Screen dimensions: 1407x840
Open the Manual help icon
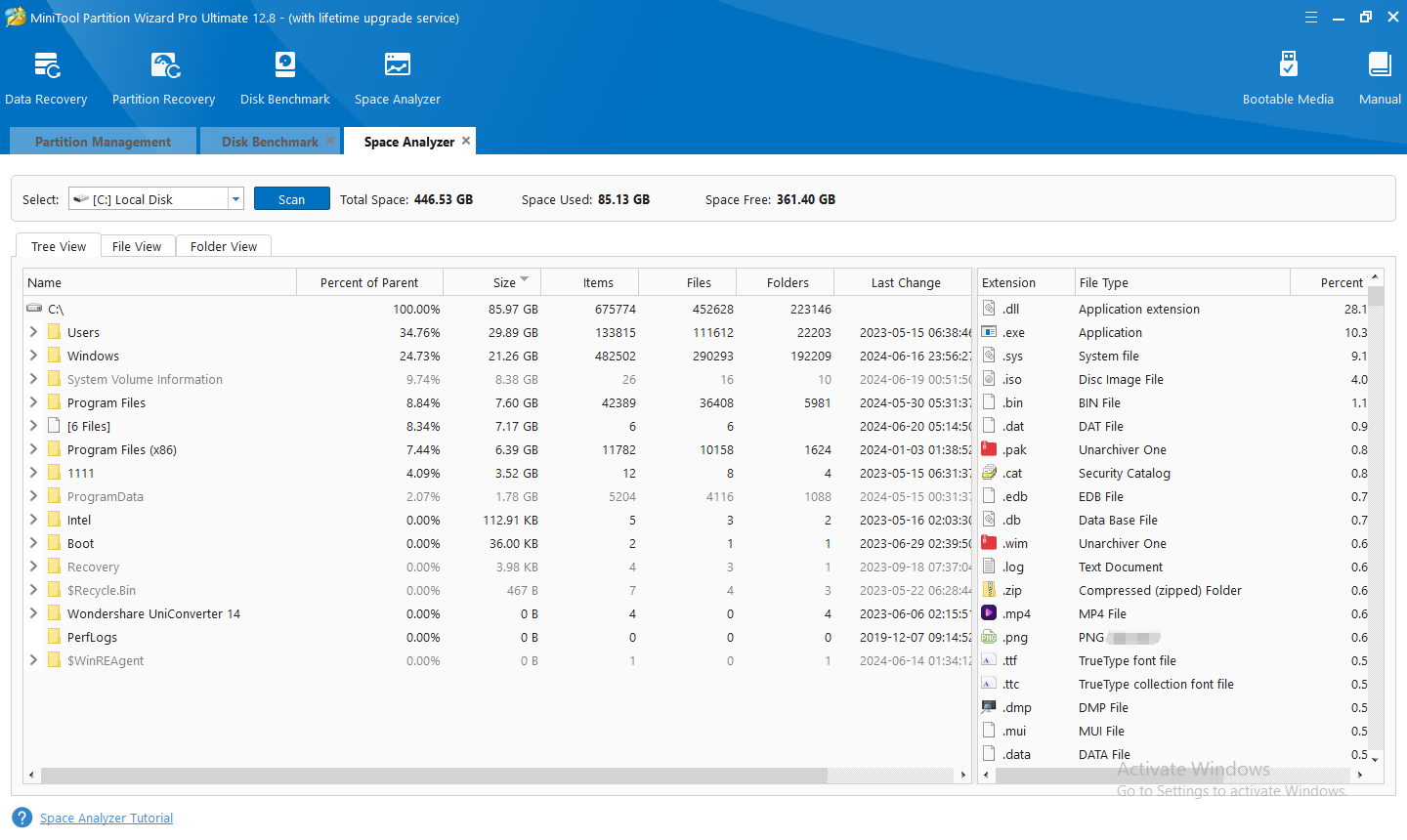[1380, 78]
